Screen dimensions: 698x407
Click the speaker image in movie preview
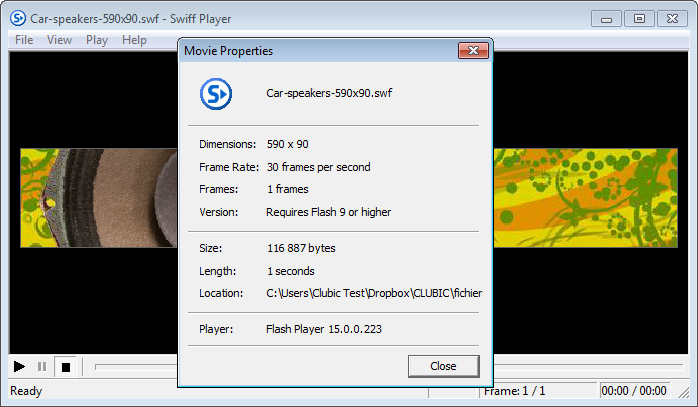point(99,198)
